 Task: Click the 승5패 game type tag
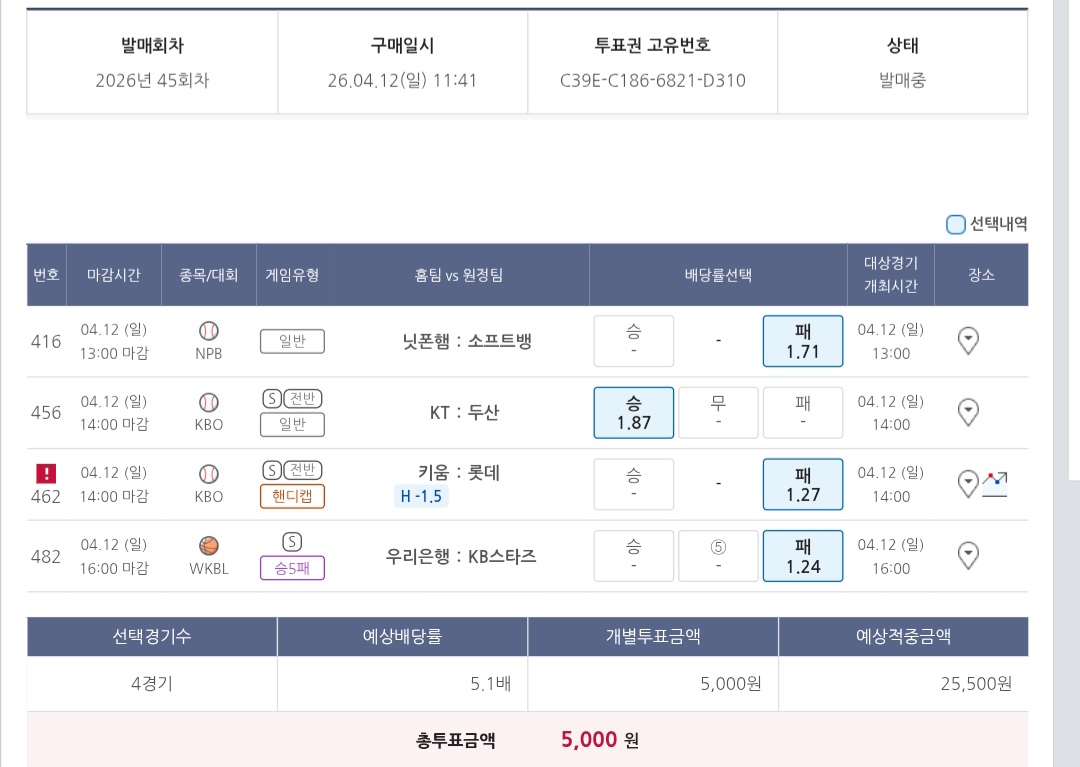click(x=292, y=568)
